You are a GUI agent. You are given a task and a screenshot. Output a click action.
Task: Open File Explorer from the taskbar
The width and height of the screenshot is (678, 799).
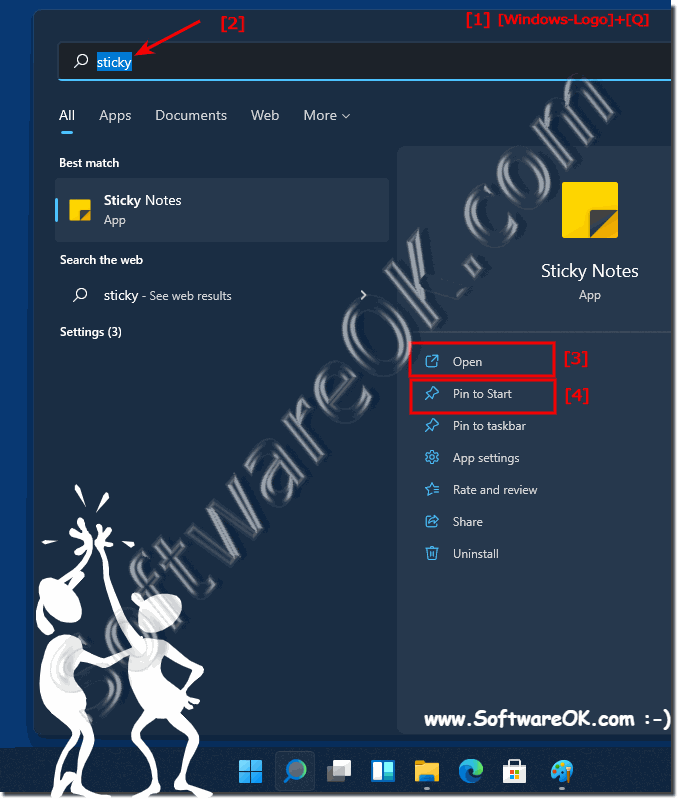click(x=427, y=771)
